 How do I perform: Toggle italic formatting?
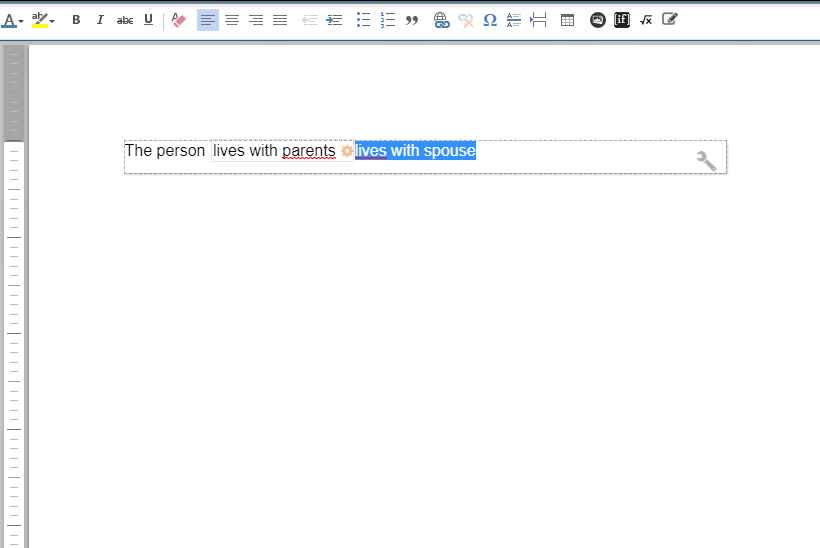point(100,20)
